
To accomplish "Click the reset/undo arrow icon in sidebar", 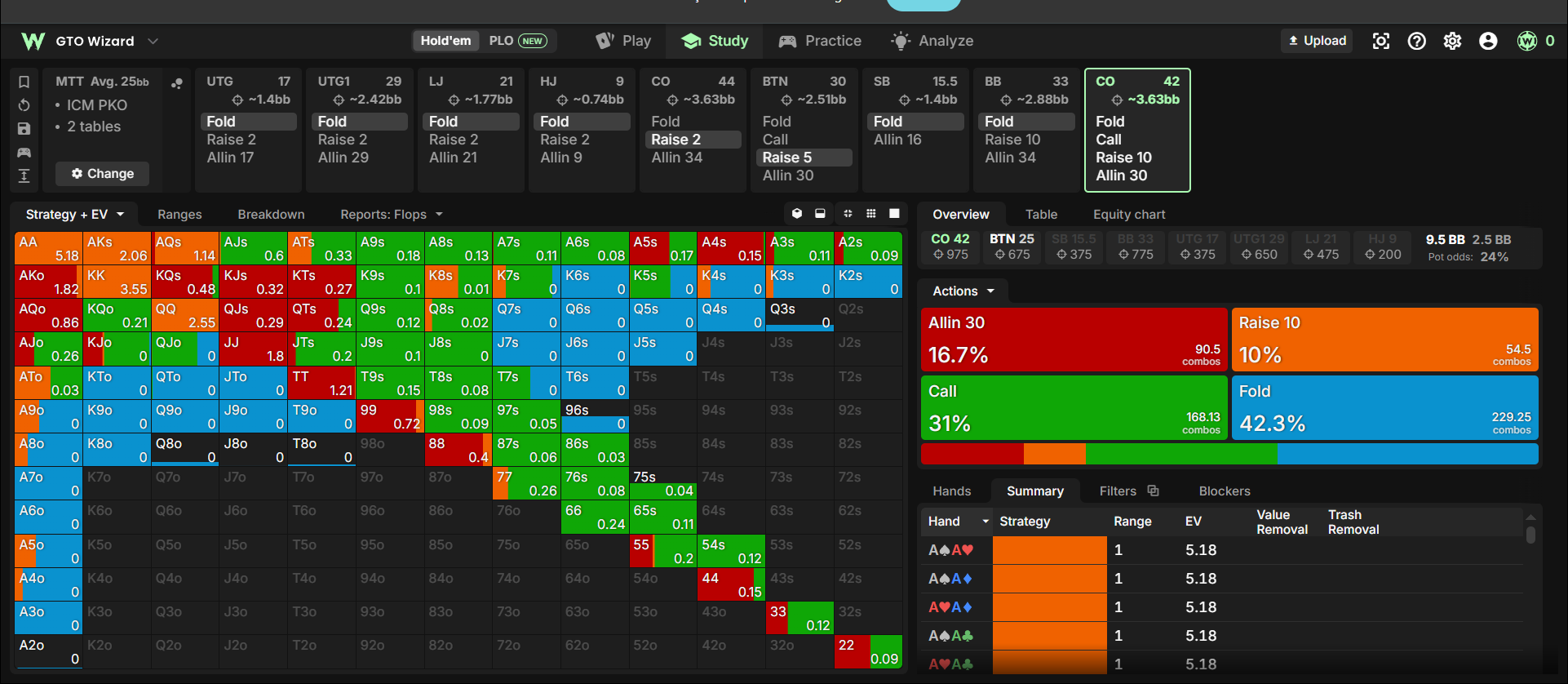I will (x=24, y=105).
